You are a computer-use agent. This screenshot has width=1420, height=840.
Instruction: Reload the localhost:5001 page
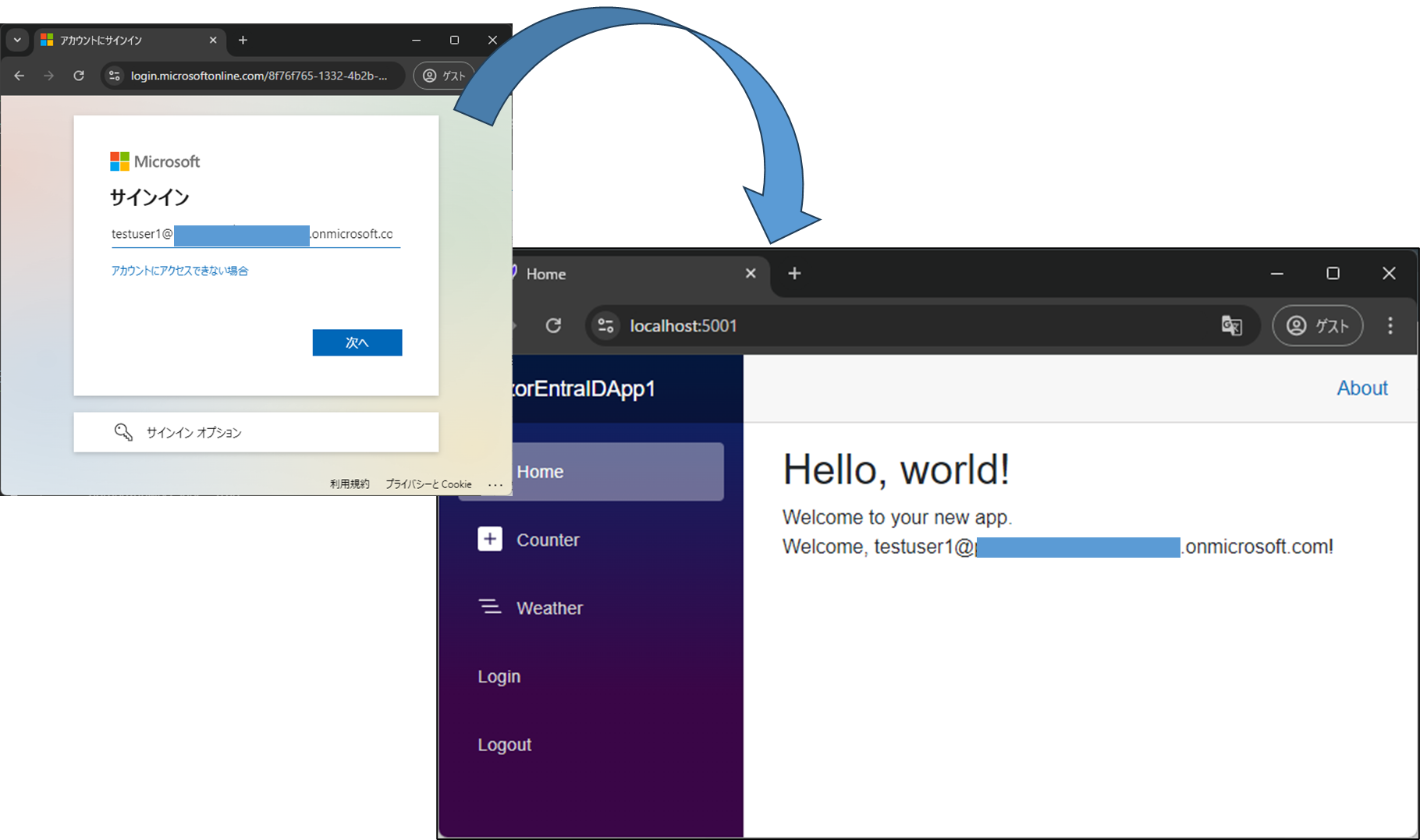click(554, 326)
